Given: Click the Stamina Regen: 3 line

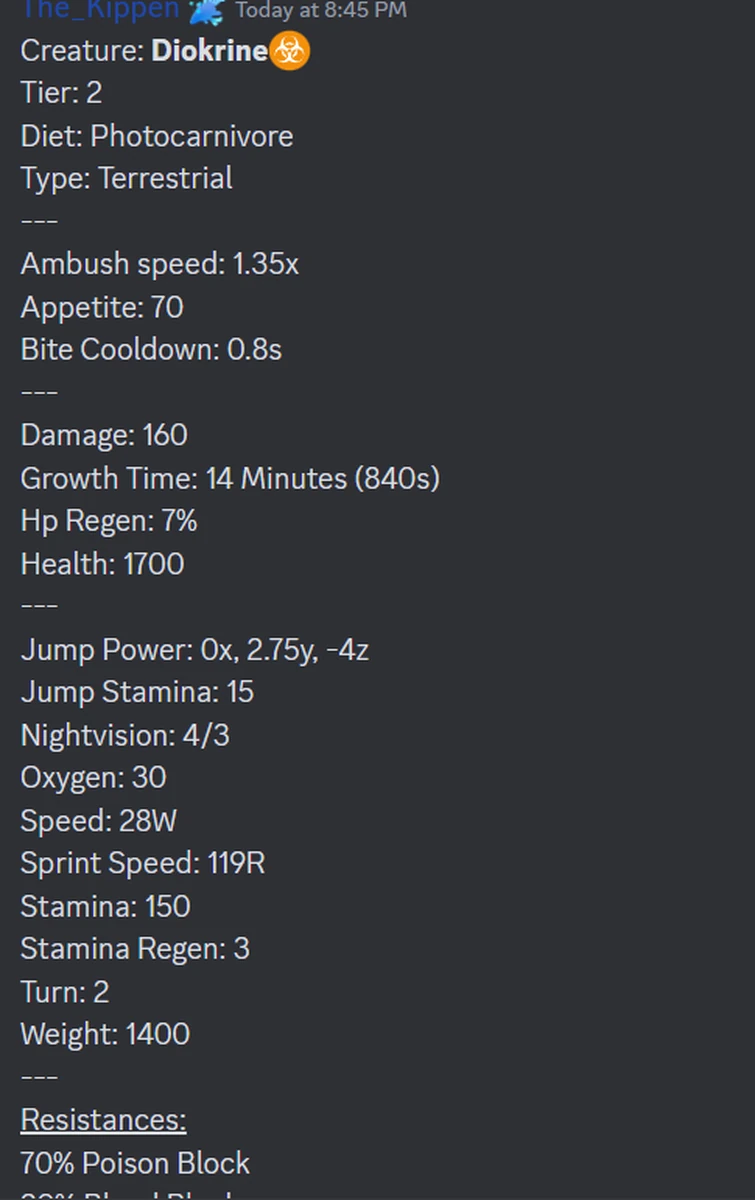Looking at the screenshot, I should point(135,948).
